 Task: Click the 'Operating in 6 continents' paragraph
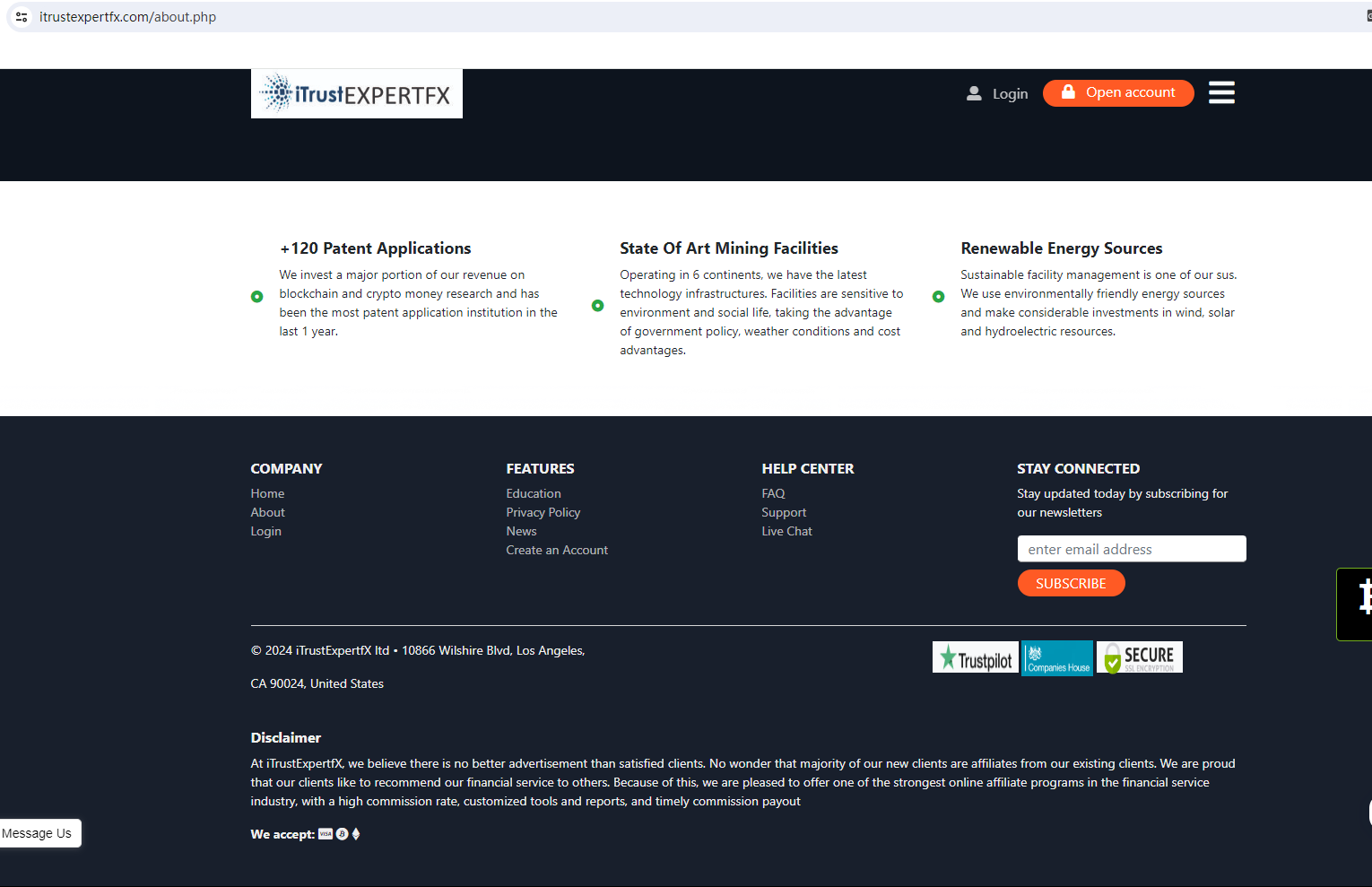coord(761,312)
